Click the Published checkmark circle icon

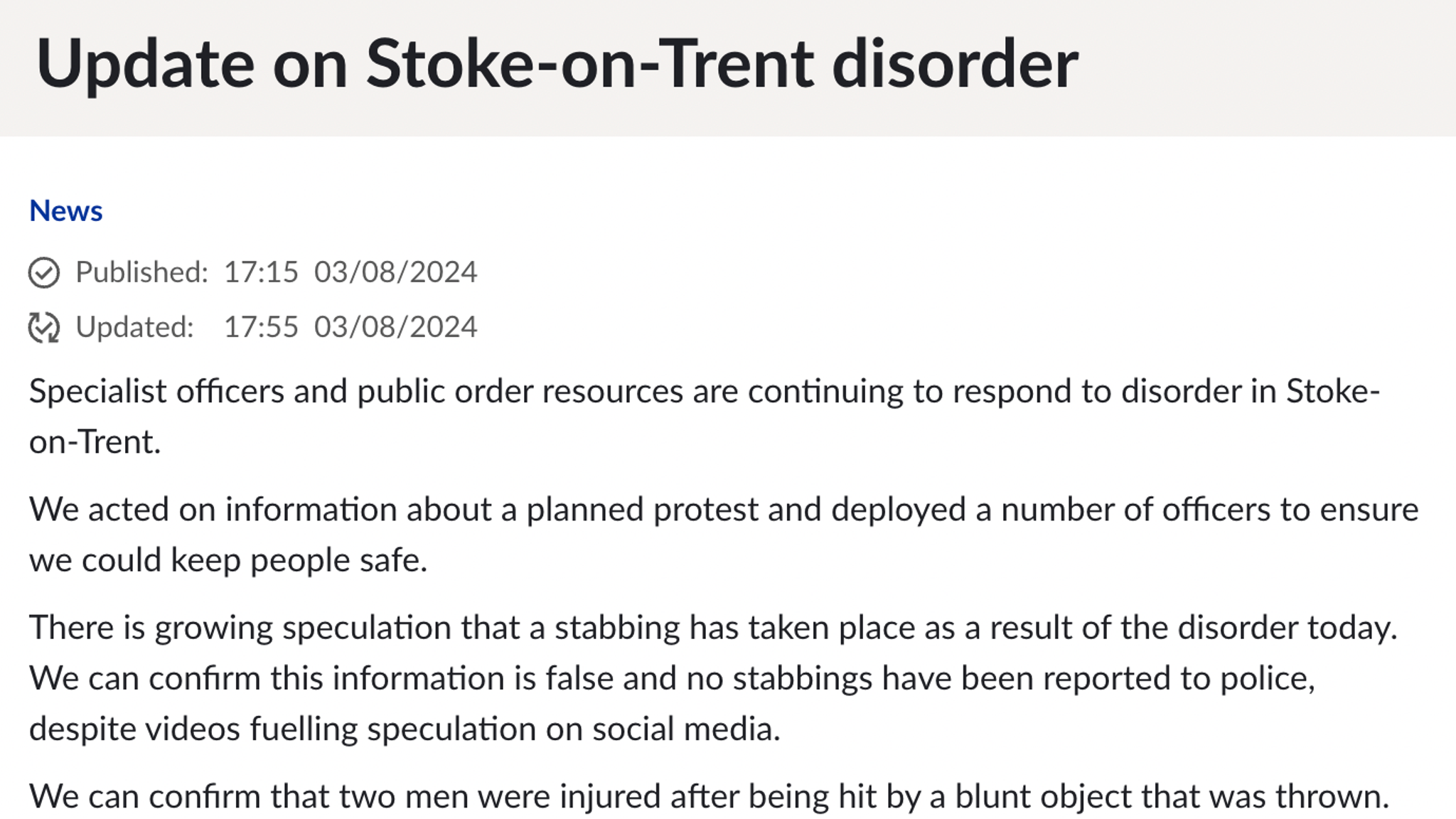click(44, 272)
